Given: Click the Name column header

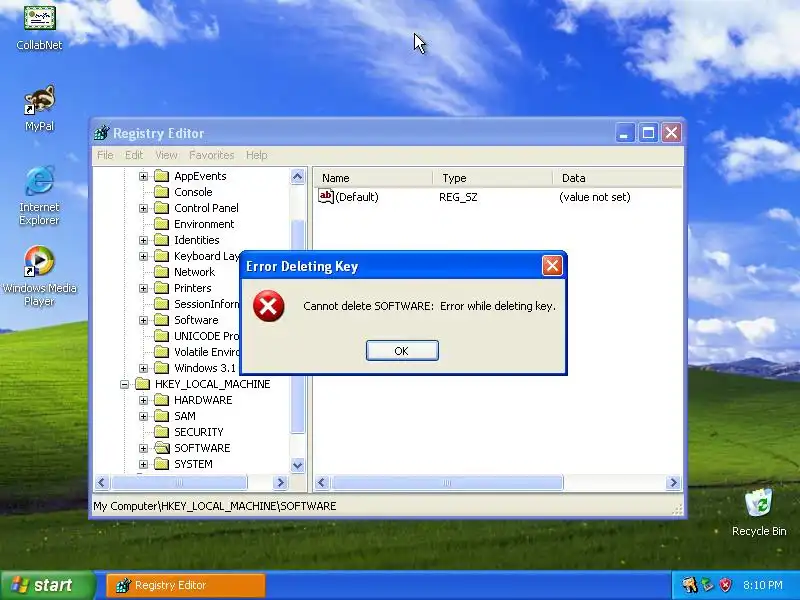Looking at the screenshot, I should point(373,178).
